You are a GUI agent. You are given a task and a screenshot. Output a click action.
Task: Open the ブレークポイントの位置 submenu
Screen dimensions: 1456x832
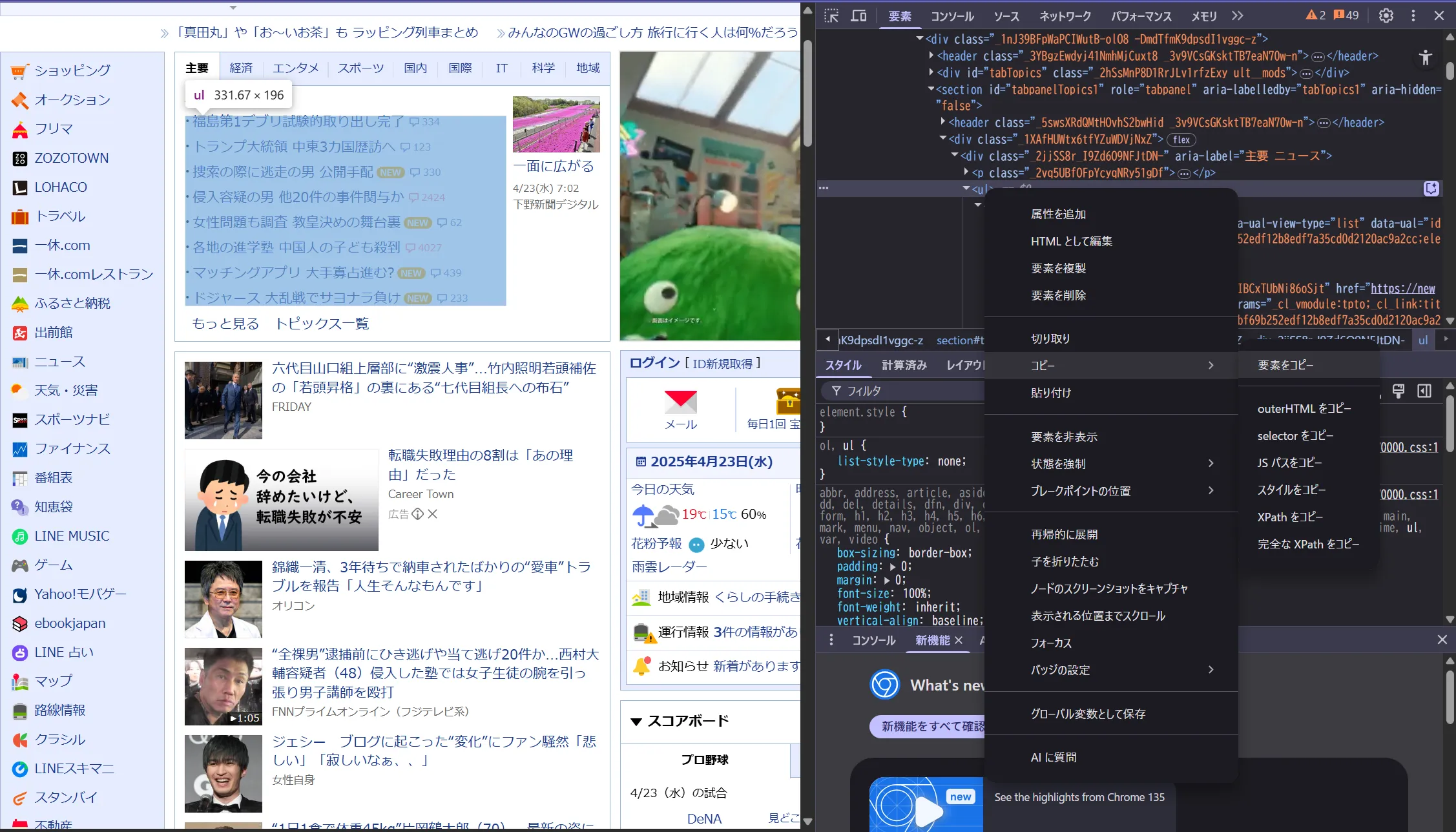coord(1111,491)
